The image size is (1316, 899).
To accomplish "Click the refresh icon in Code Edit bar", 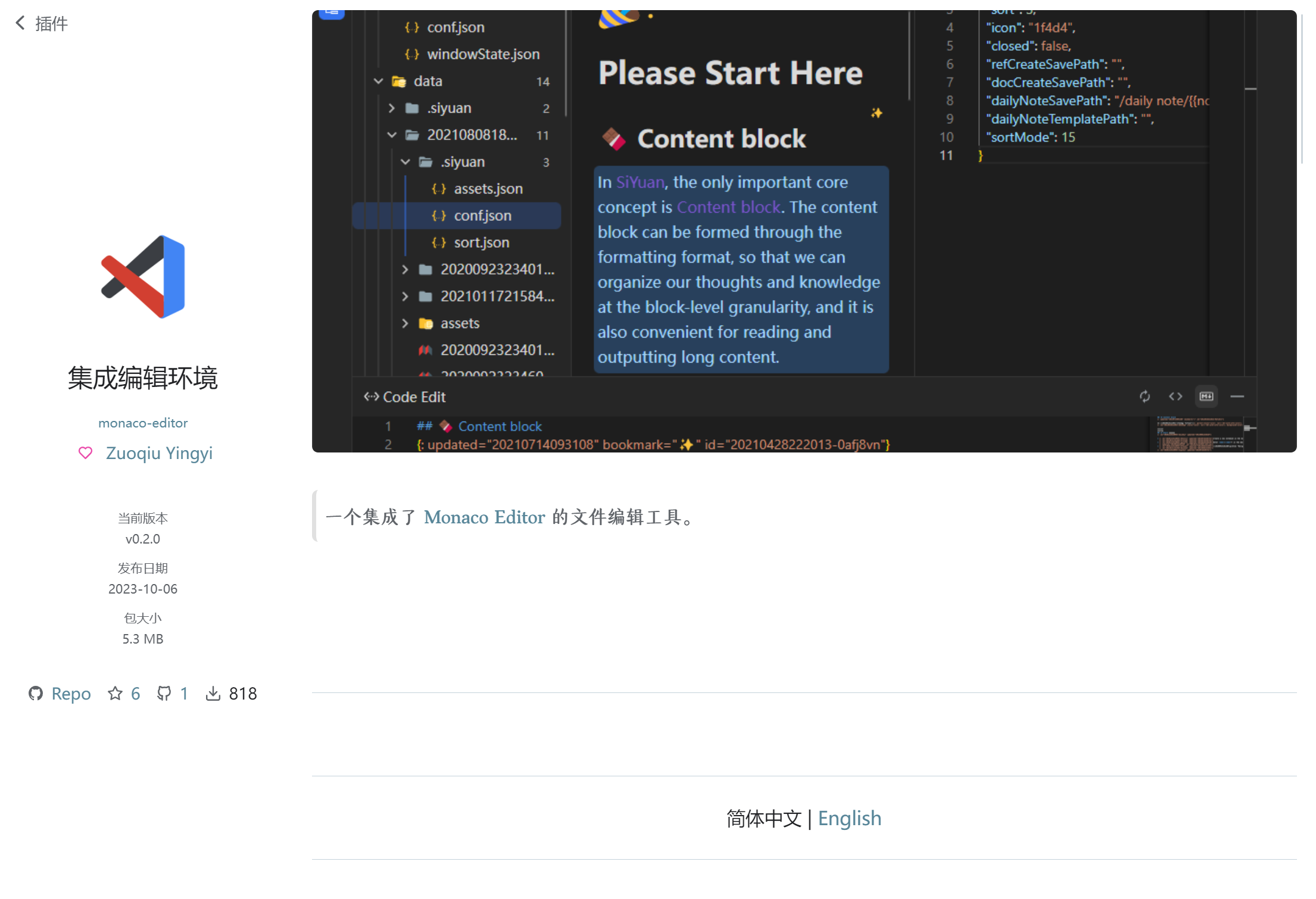I will tap(1145, 397).
